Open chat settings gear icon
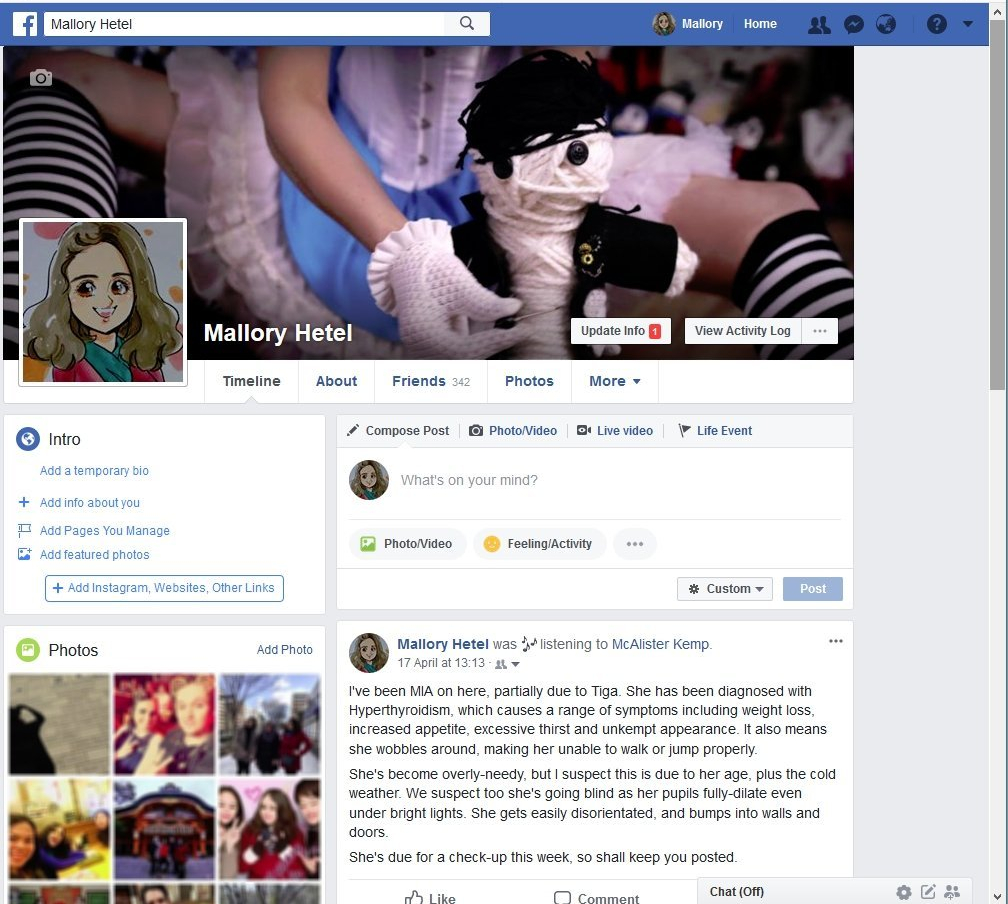The width and height of the screenshot is (1008, 904). click(904, 892)
